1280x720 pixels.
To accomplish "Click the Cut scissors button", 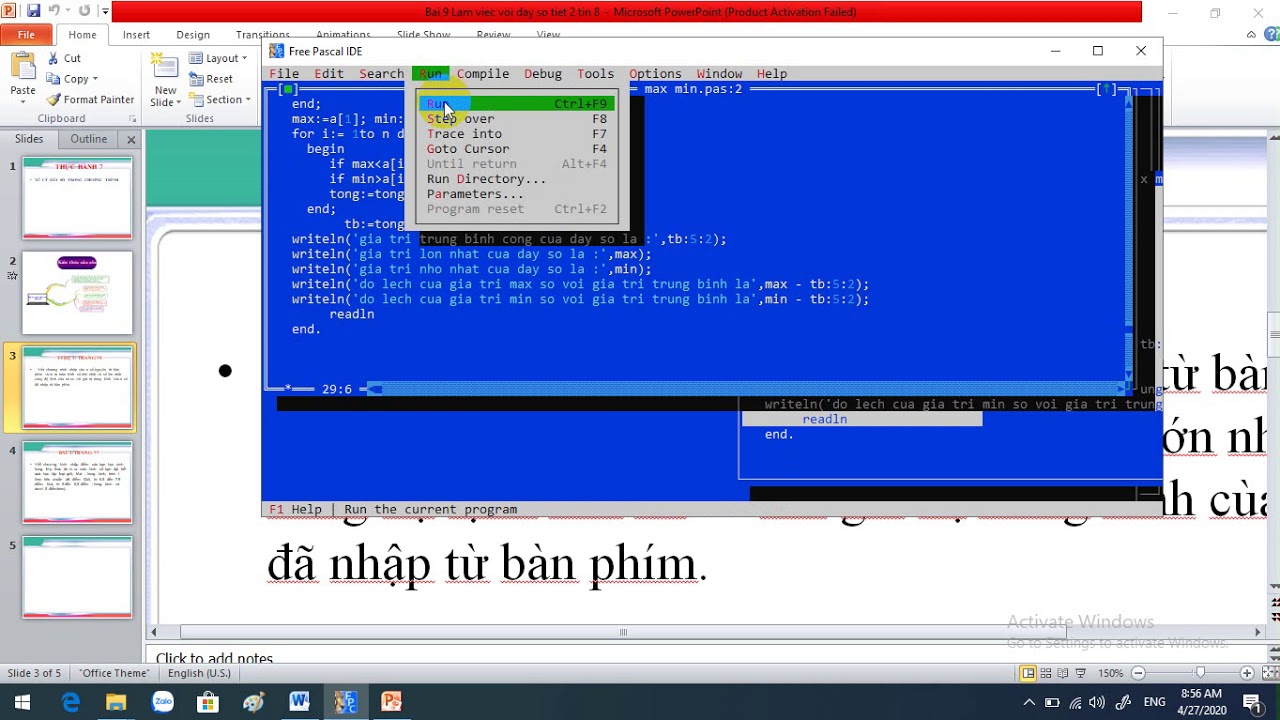I will click(64, 59).
